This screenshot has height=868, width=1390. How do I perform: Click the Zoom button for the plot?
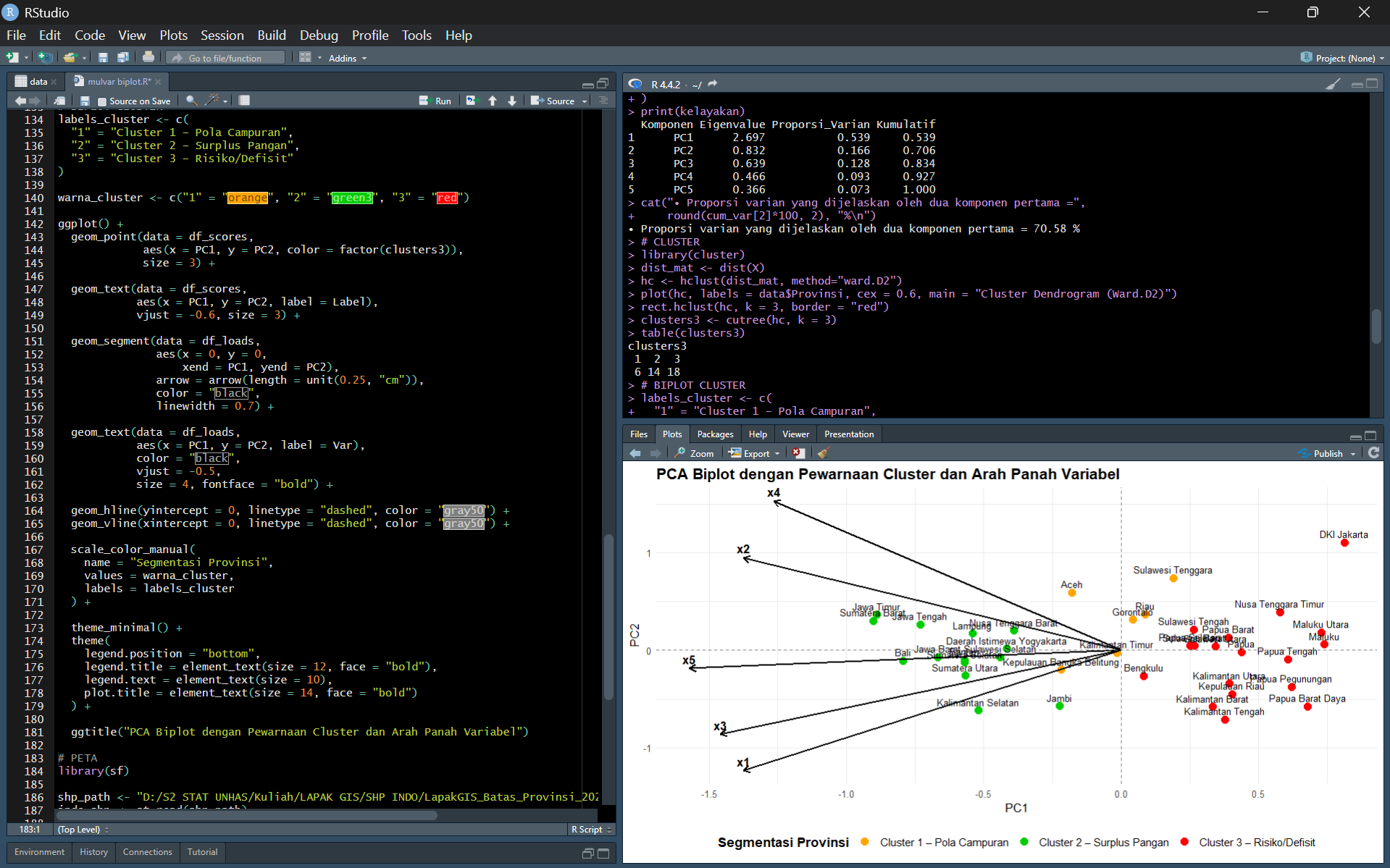tap(695, 453)
